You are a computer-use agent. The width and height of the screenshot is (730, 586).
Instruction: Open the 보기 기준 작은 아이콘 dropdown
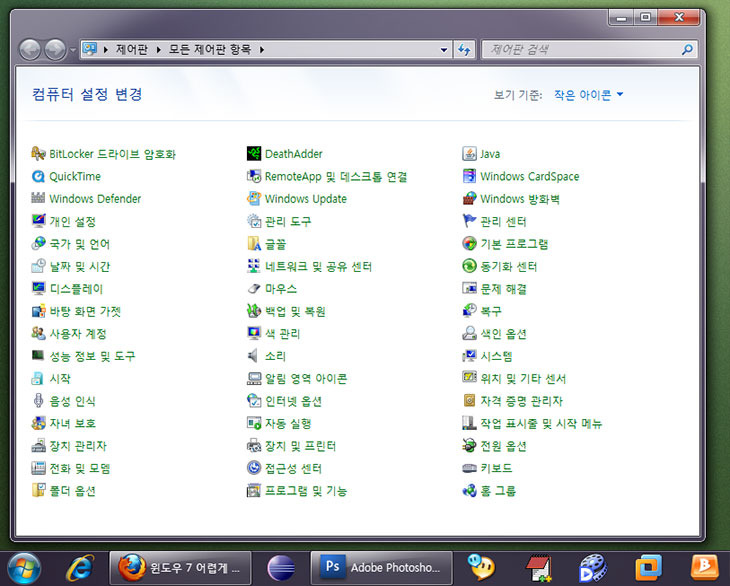588,95
